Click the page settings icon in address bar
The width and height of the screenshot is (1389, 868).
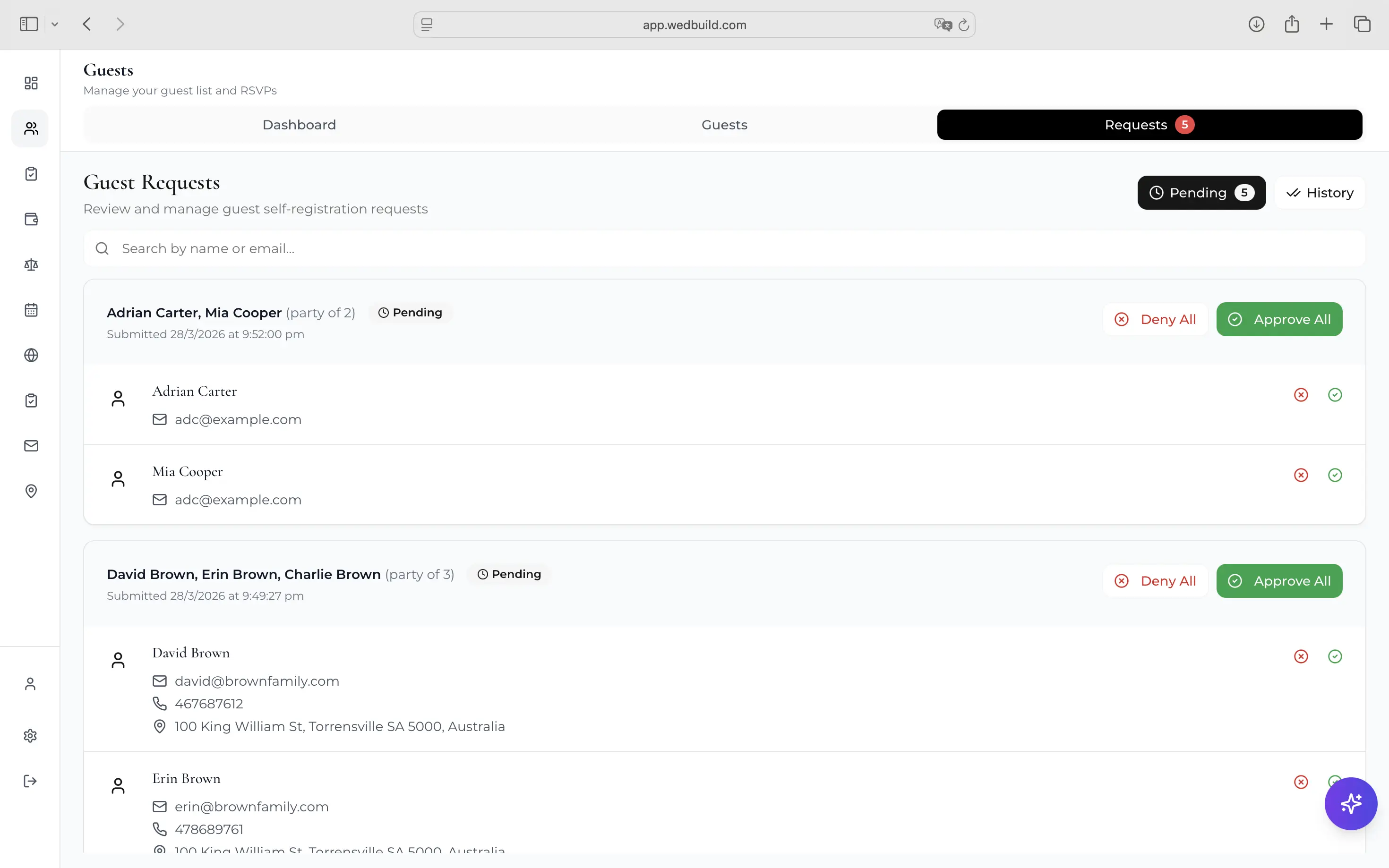coord(427,25)
